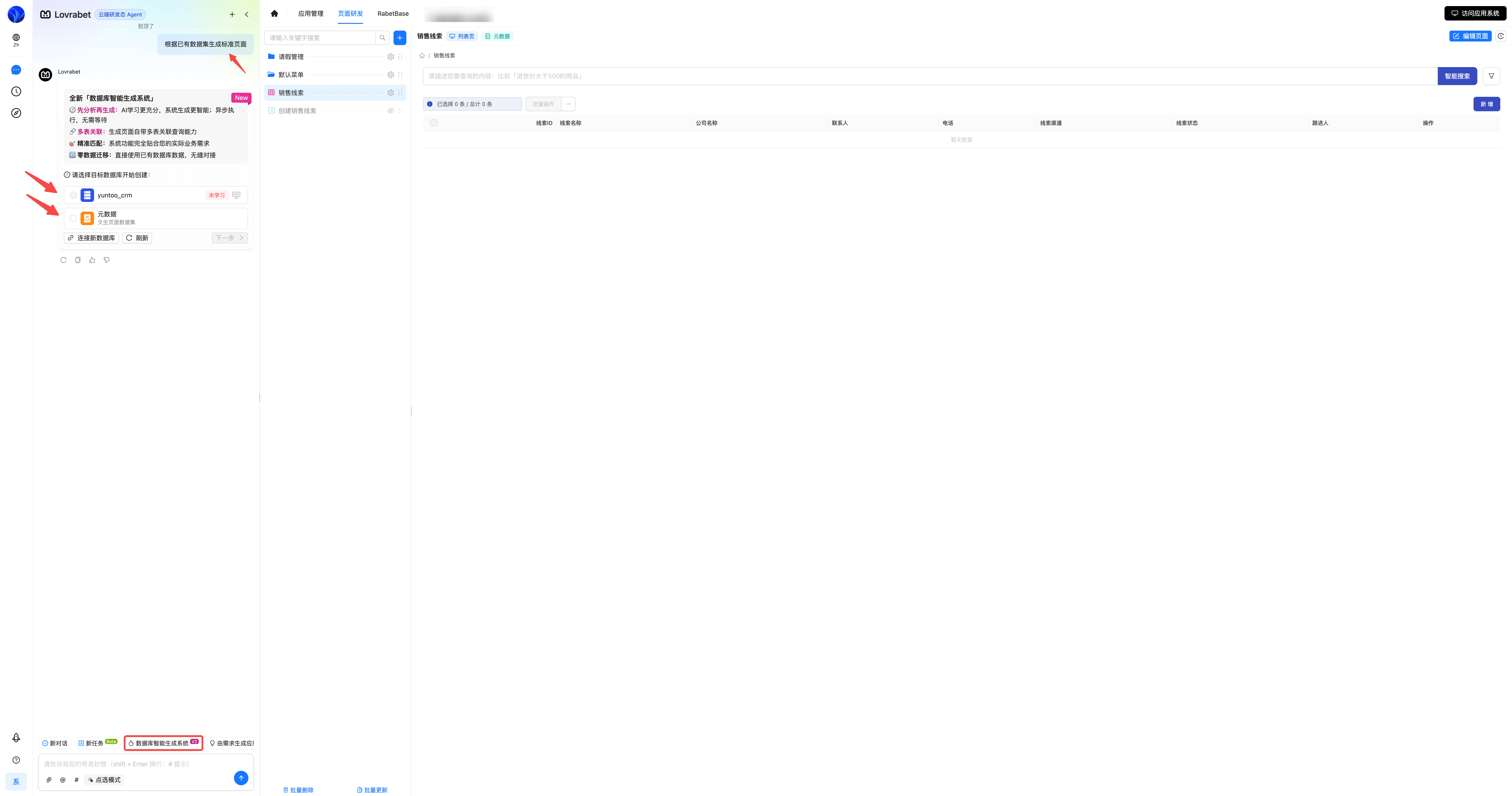Click the 系 avatar in sidebar
1512x796 pixels.
point(16,781)
